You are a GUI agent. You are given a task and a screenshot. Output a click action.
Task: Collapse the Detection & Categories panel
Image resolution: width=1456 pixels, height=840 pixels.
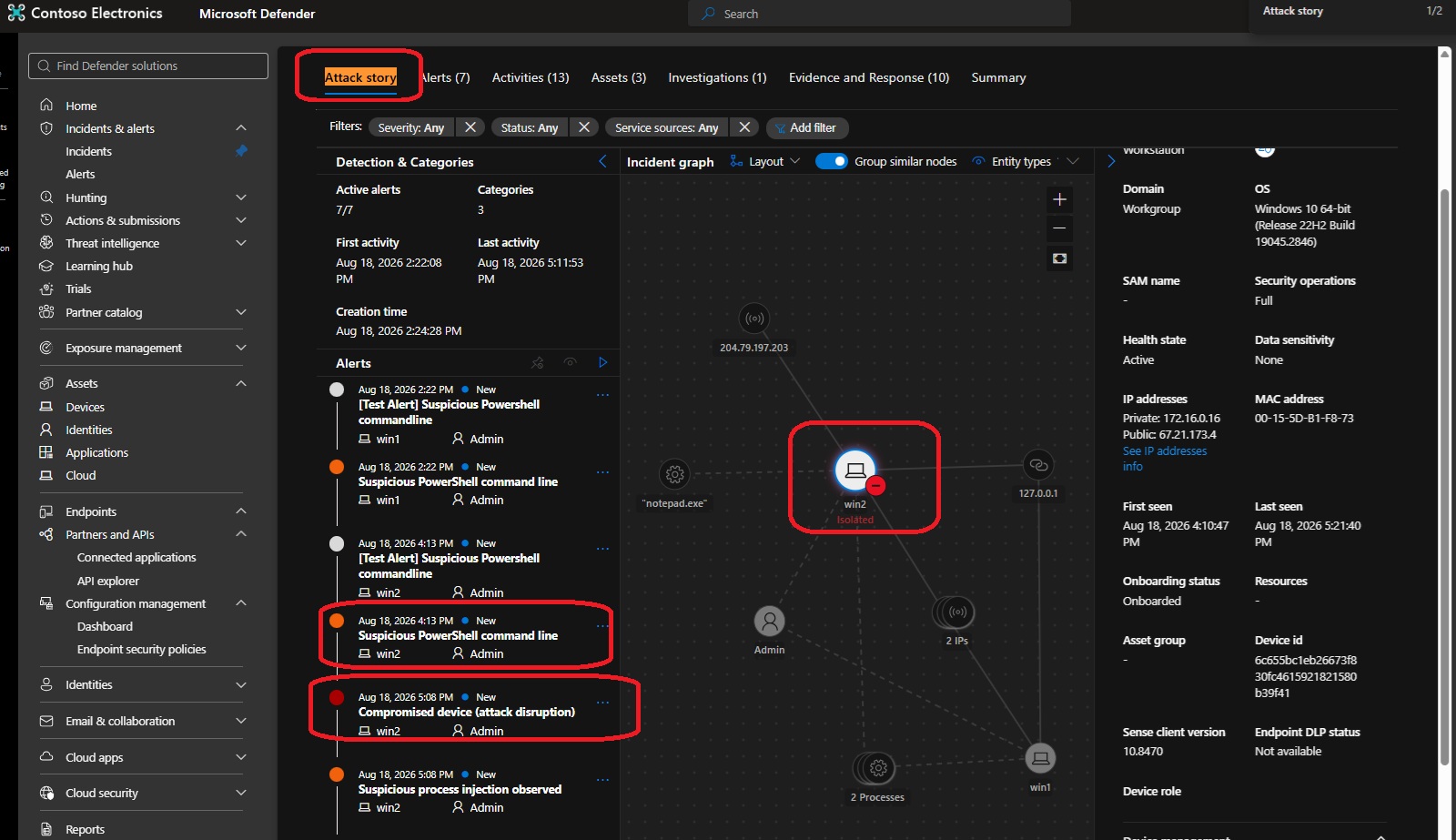click(x=602, y=161)
